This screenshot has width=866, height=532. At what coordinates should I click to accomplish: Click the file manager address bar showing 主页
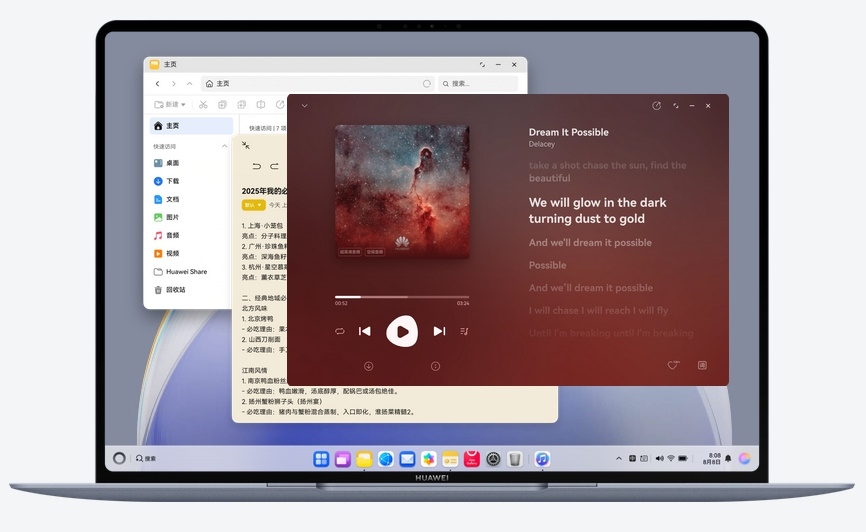(318, 83)
